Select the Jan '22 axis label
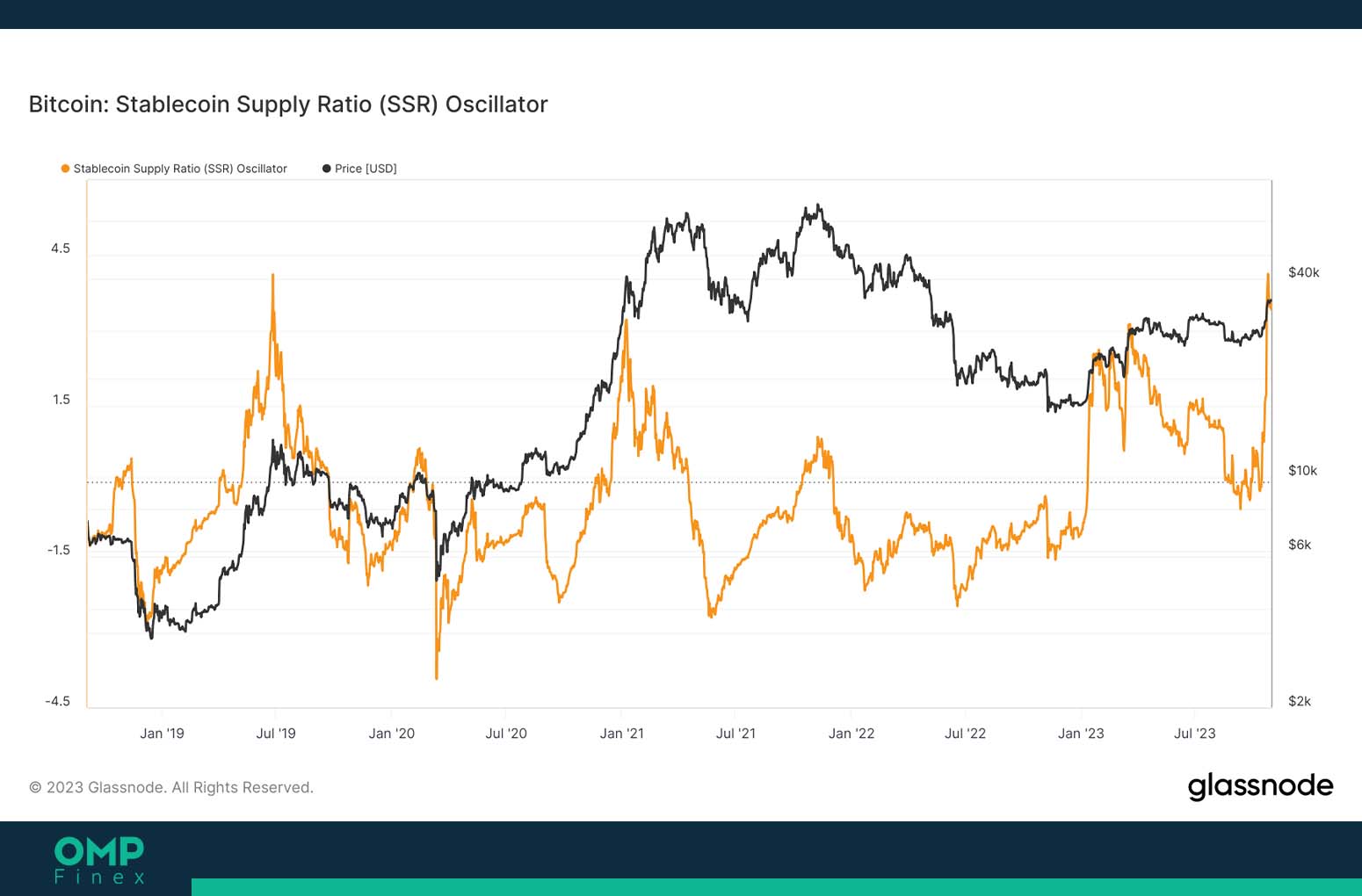Viewport: 1362px width, 896px height. (x=851, y=733)
